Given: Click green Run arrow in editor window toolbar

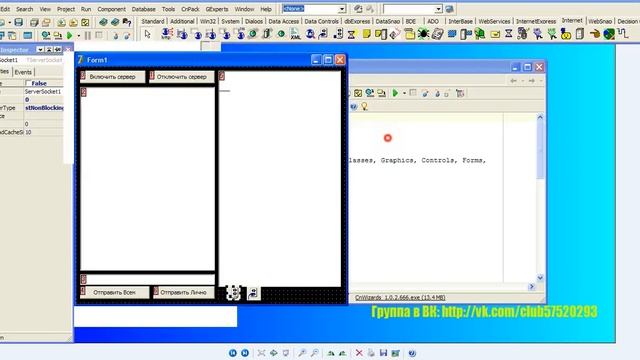Looking at the screenshot, I should (395, 93).
